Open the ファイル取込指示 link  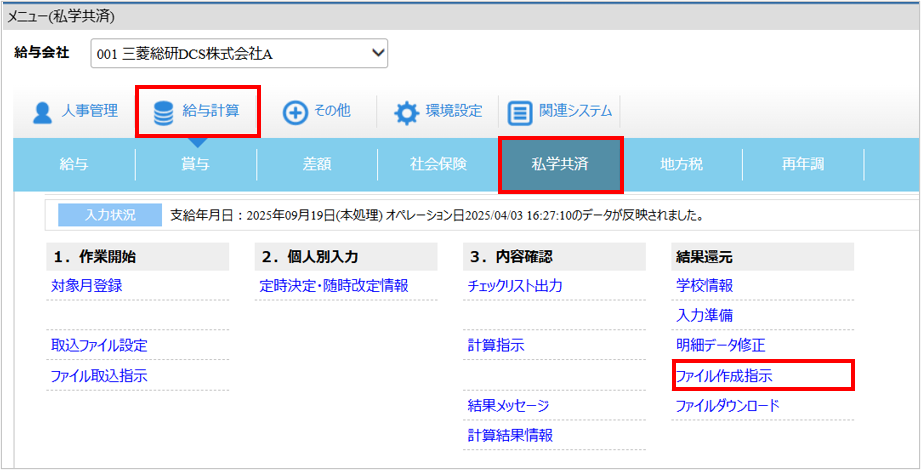[x=99, y=376]
